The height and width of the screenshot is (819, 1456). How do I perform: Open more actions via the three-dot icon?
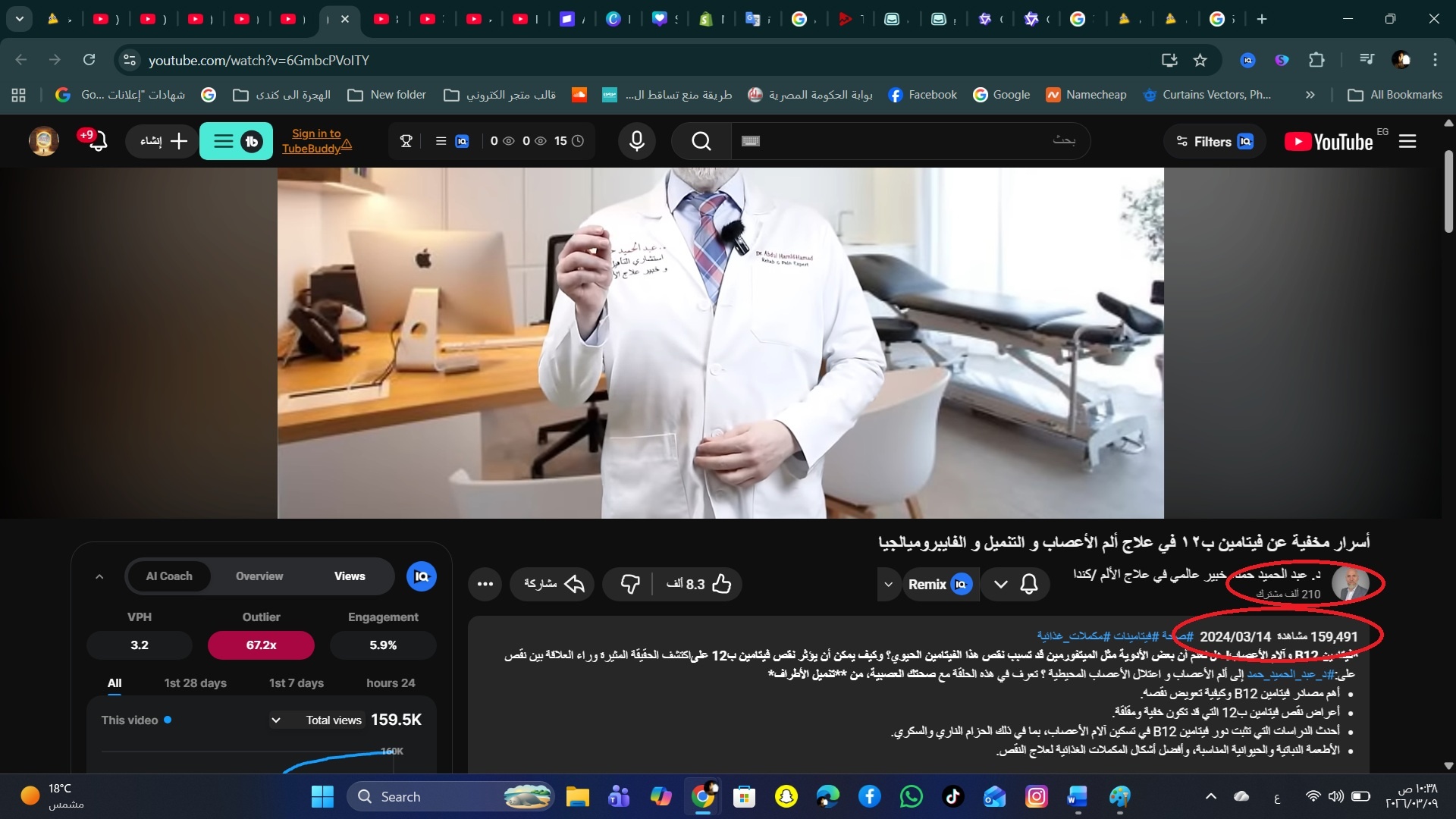485,584
